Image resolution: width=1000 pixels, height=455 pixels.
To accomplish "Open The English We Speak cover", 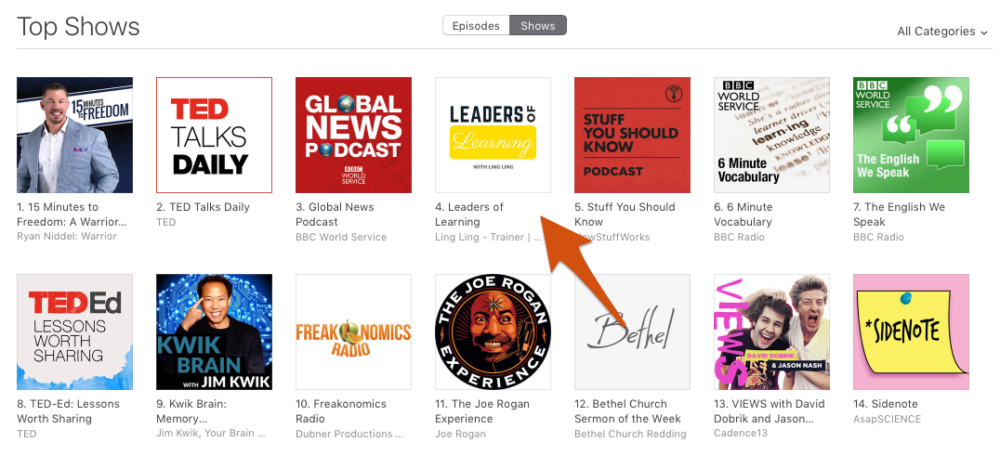I will point(911,135).
